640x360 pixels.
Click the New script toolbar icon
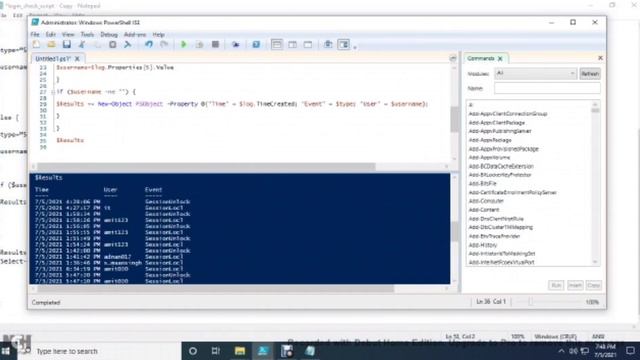click(x=36, y=44)
